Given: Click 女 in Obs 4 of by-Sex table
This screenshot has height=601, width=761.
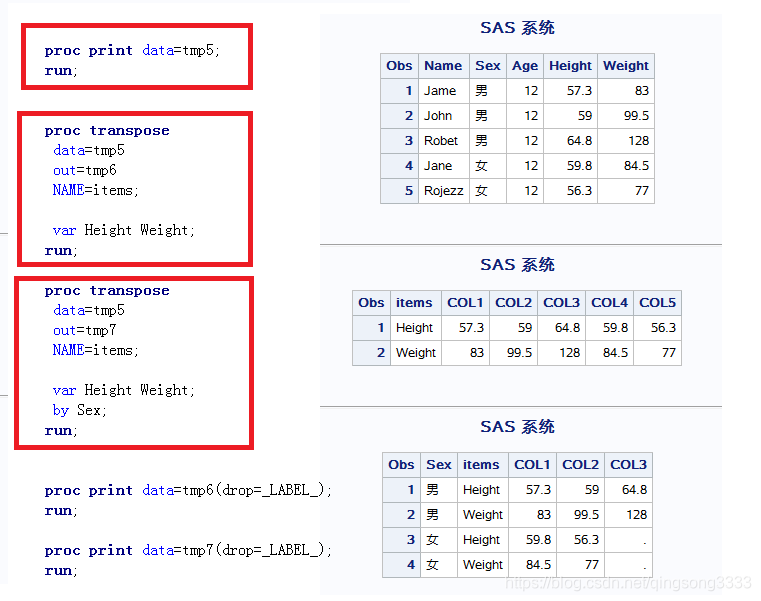Looking at the screenshot, I should click(439, 565).
